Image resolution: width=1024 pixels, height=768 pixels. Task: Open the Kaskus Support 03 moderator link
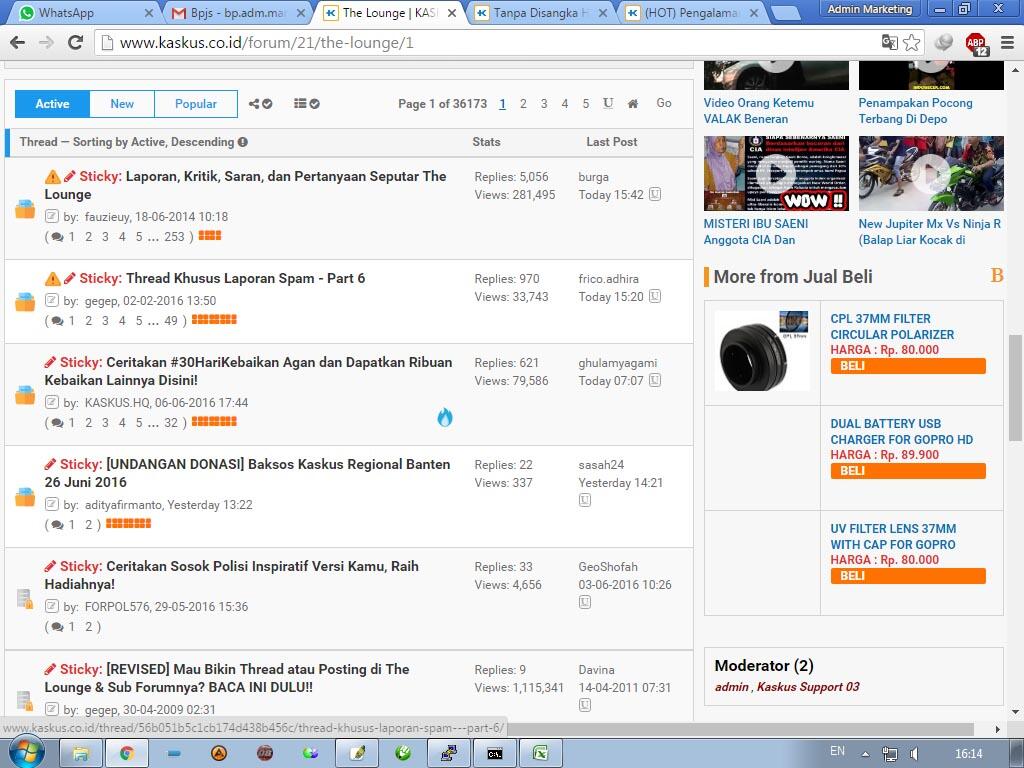[808, 687]
